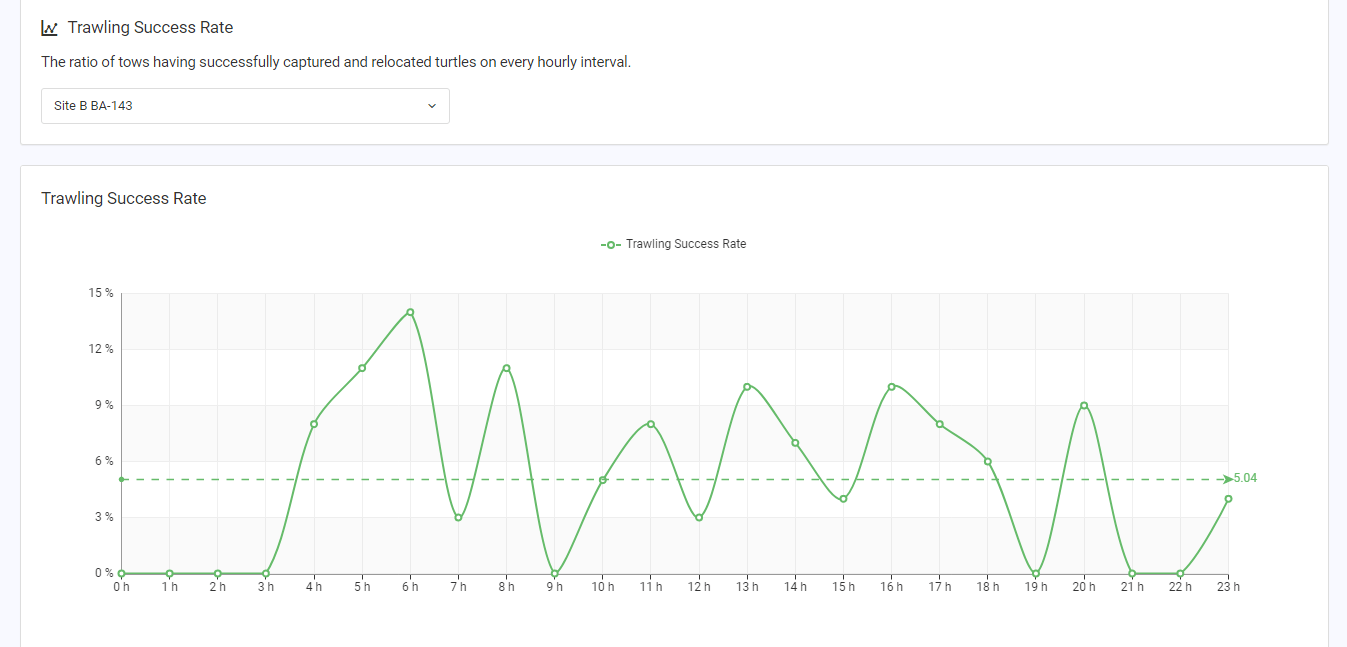This screenshot has height=647, width=1347.
Task: Click the 23 h data point at 4%
Action: (1228, 499)
